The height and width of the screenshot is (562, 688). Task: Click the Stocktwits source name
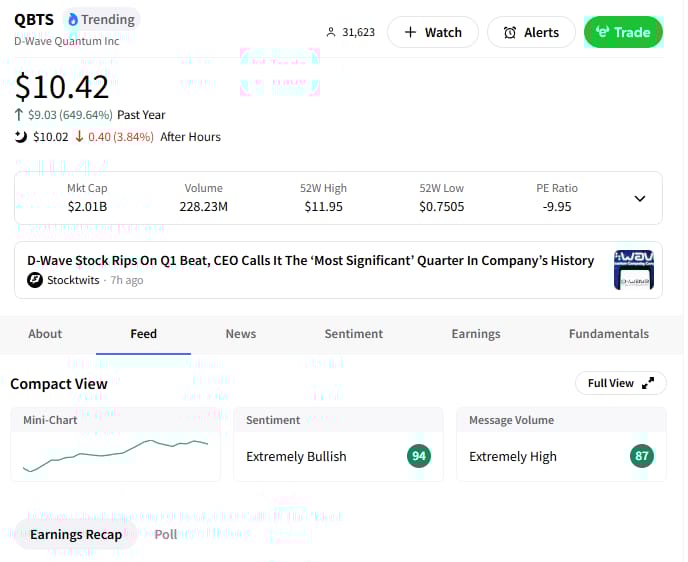click(x=73, y=280)
